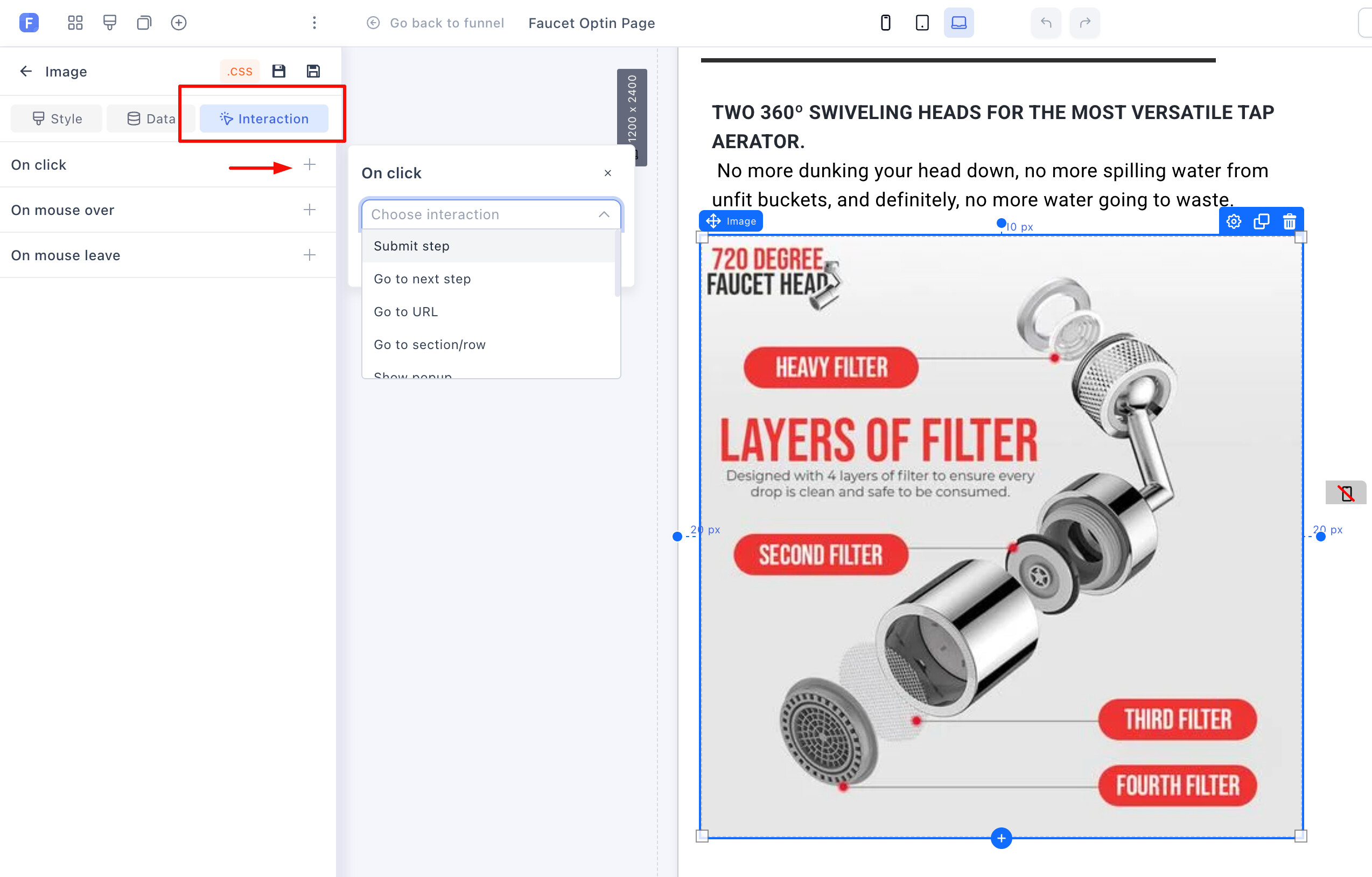
Task: Click the first save floppy icon
Action: pos(278,71)
